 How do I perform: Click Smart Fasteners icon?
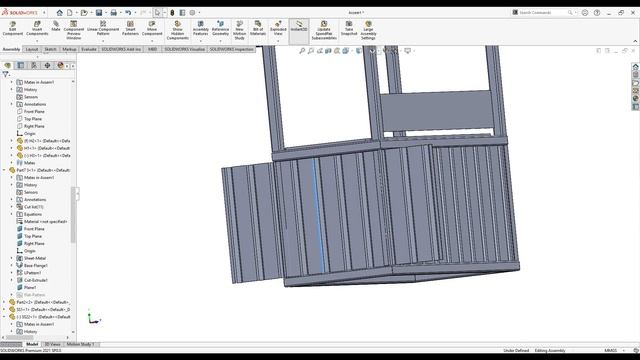[130, 29]
